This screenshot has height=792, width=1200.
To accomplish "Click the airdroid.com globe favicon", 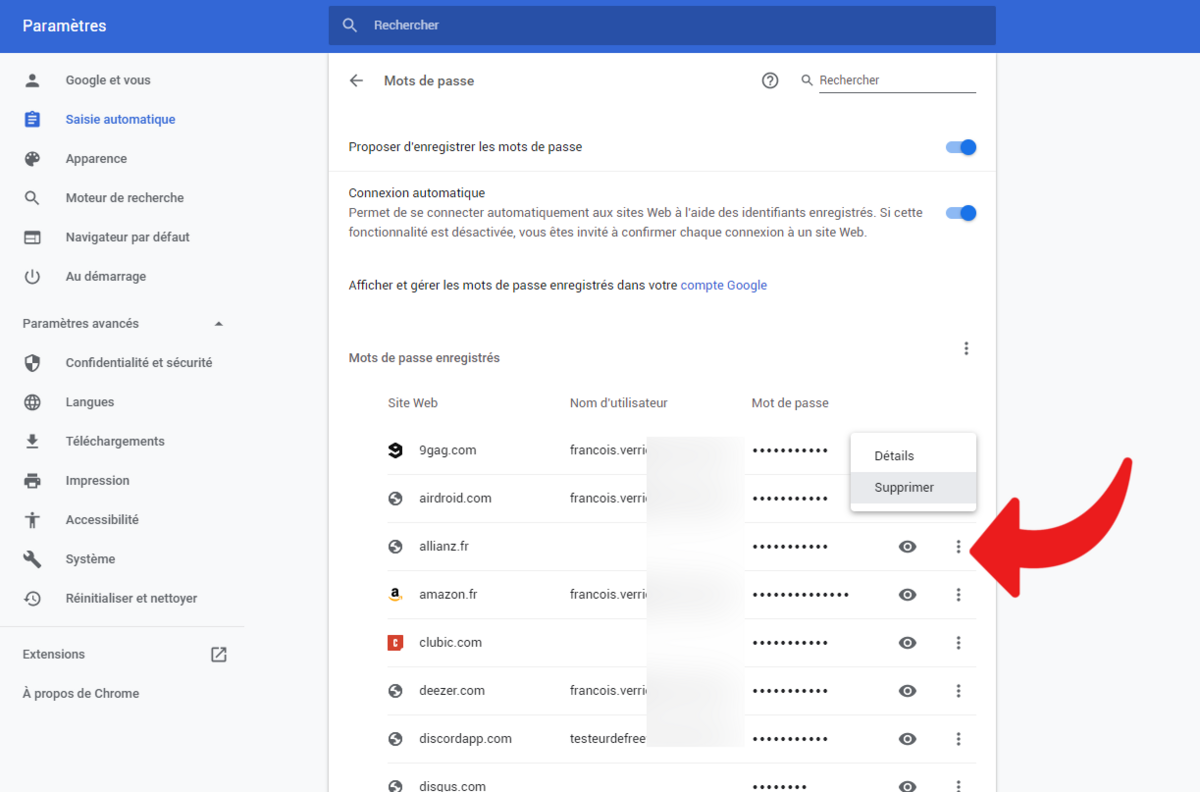I will pyautogui.click(x=395, y=498).
